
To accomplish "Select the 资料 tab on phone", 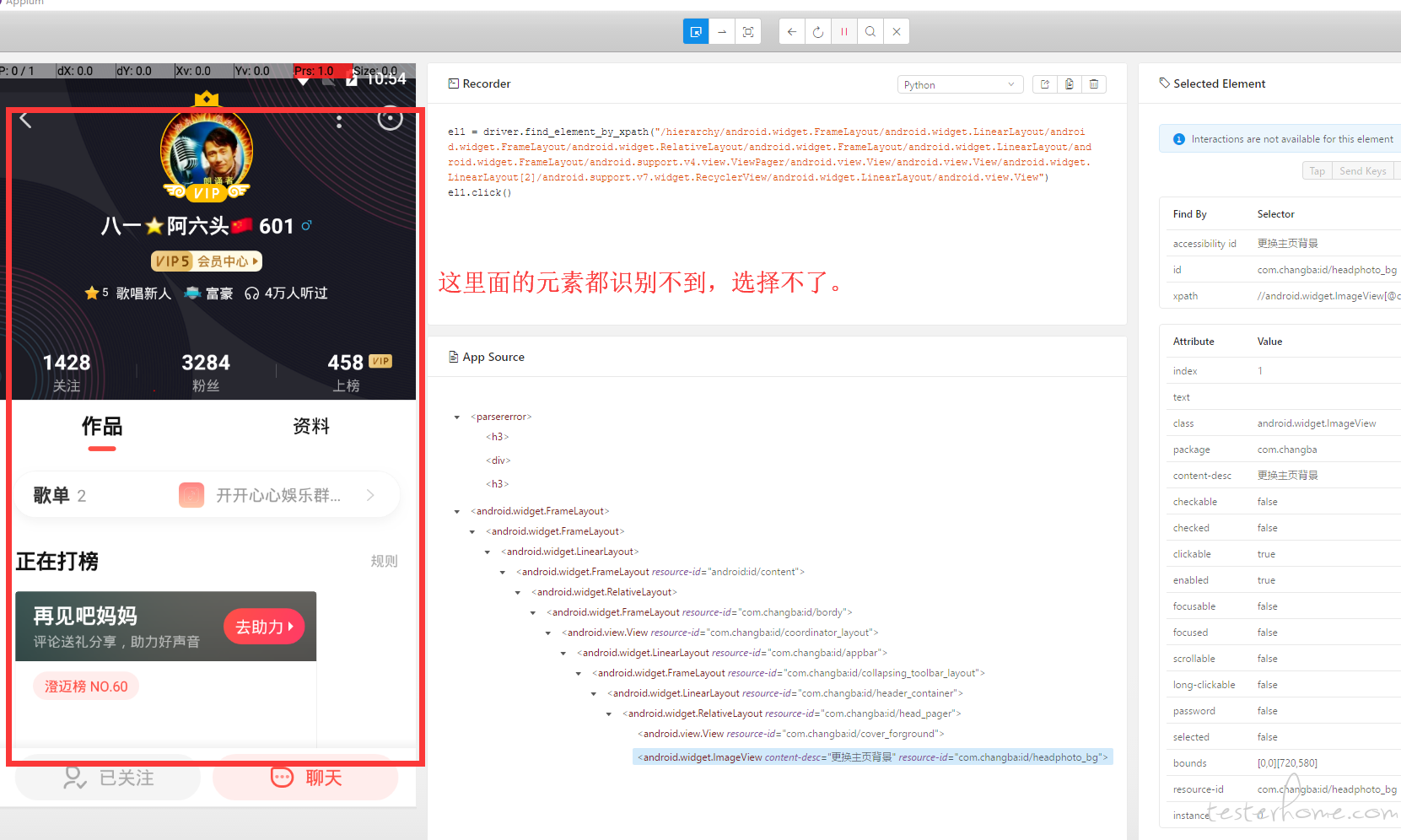I will (x=311, y=427).
